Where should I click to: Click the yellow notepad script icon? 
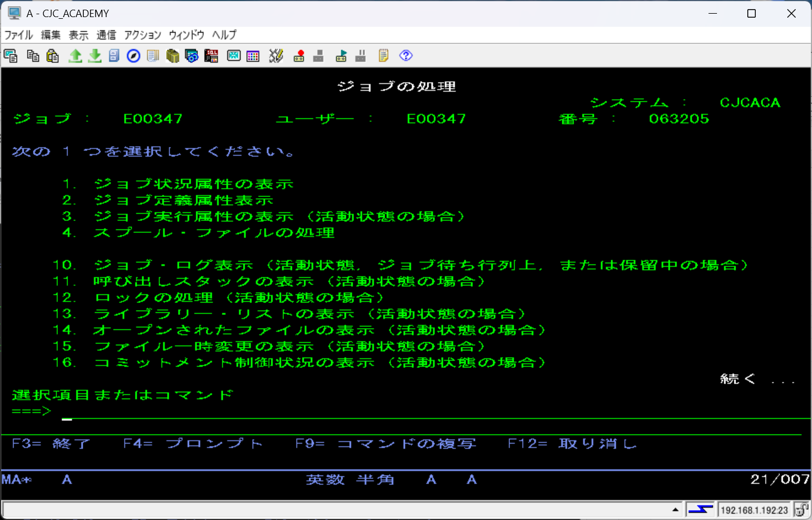click(x=383, y=55)
